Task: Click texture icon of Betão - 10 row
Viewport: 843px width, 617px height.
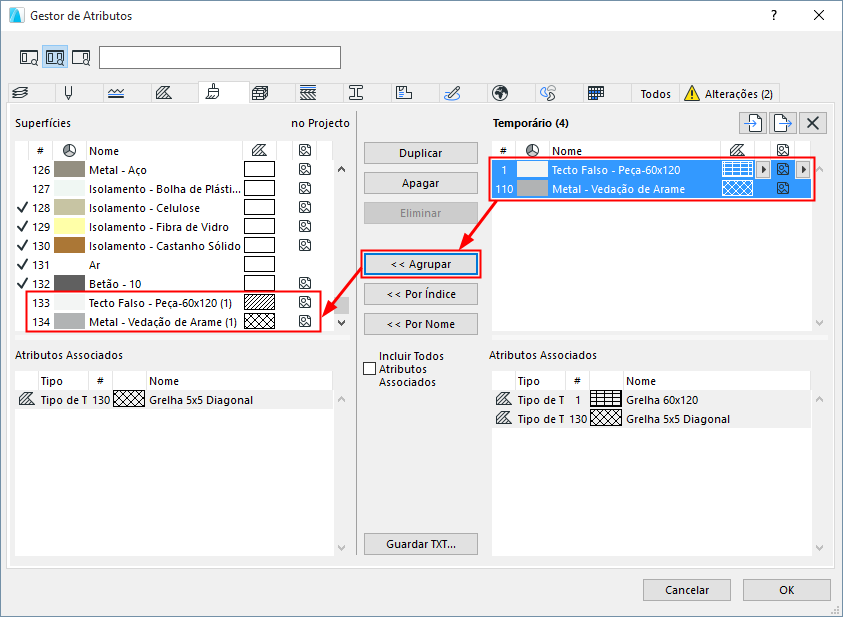Action: [x=305, y=283]
